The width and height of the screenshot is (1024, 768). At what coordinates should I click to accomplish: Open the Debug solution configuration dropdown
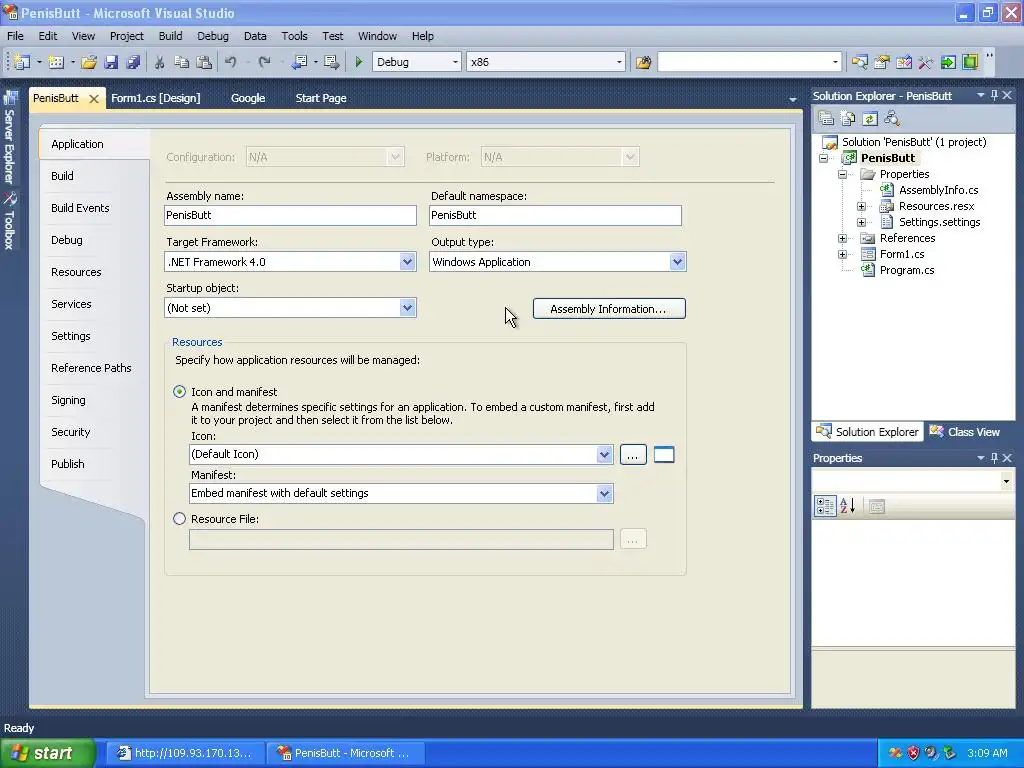(455, 62)
